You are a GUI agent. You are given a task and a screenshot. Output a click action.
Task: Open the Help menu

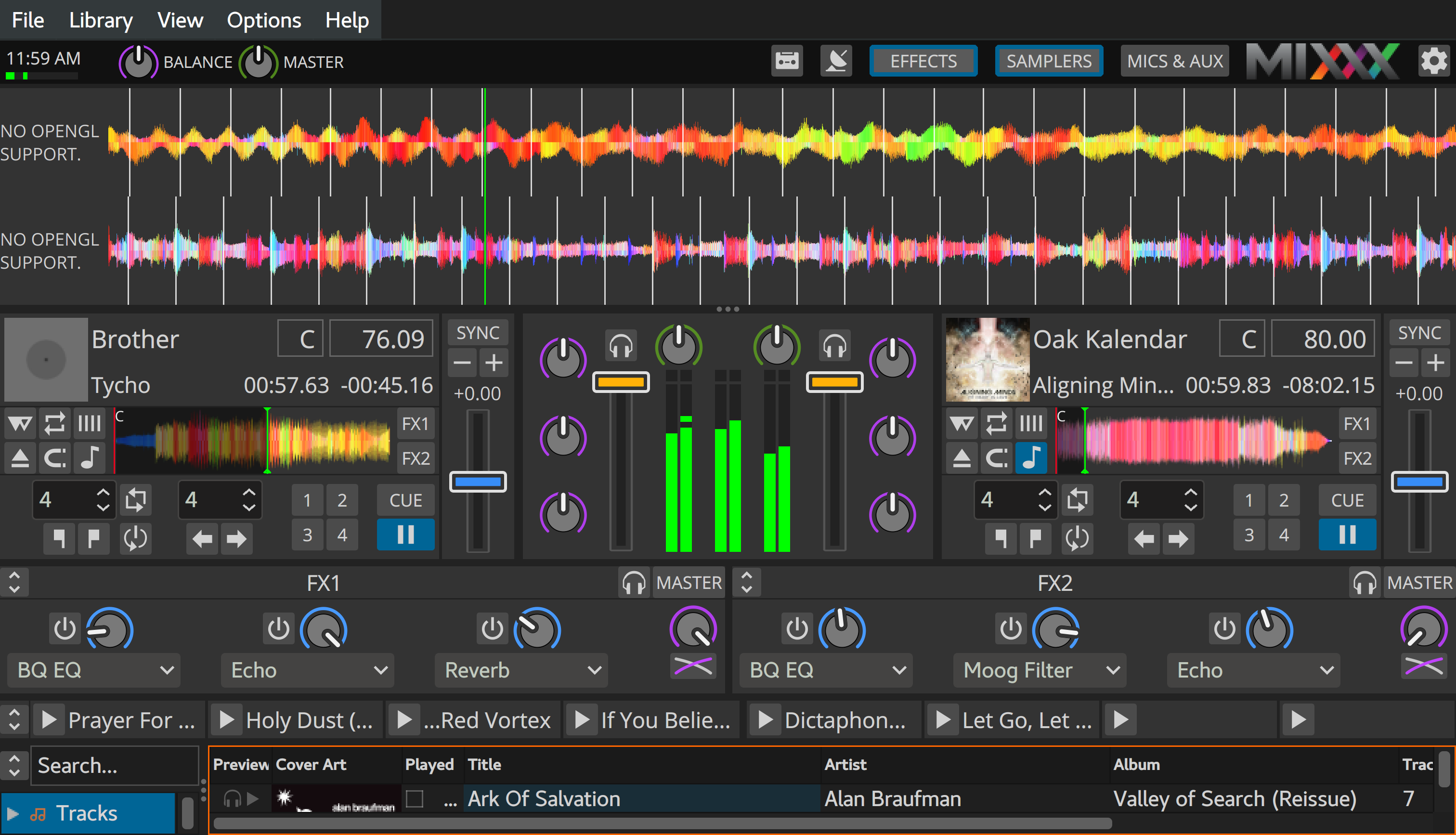click(347, 20)
